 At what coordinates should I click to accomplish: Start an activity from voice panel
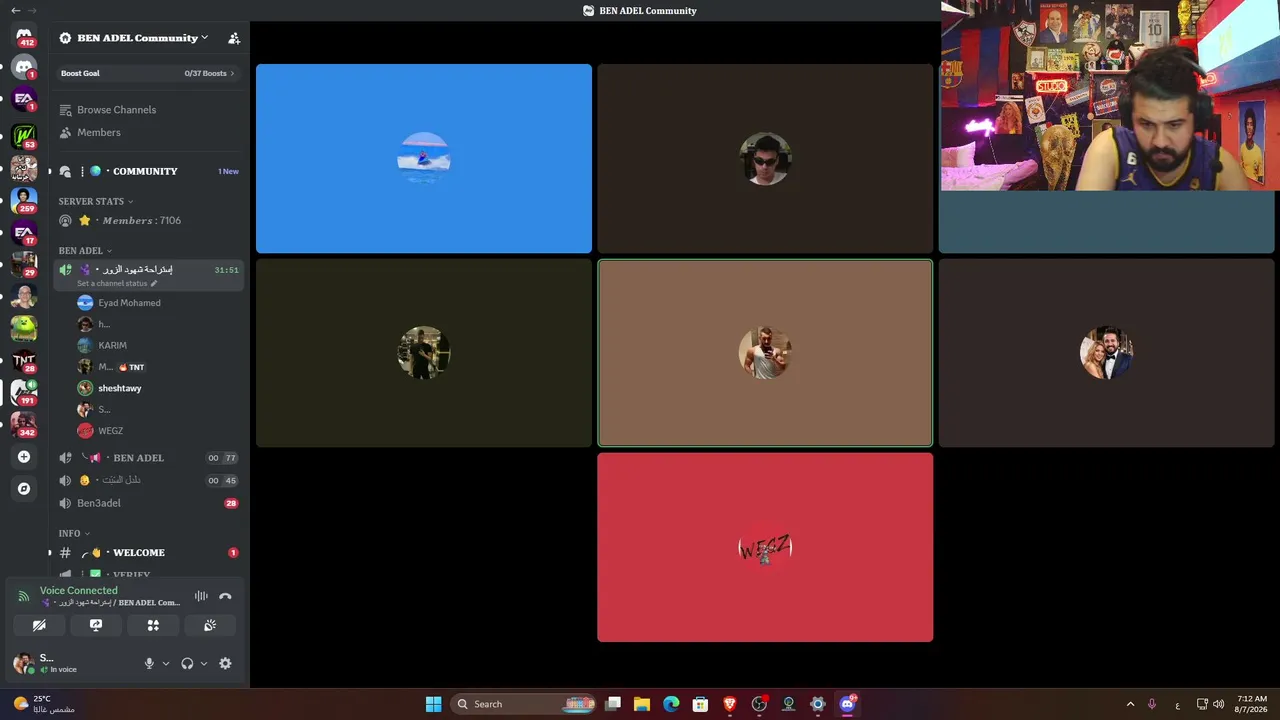click(153, 625)
